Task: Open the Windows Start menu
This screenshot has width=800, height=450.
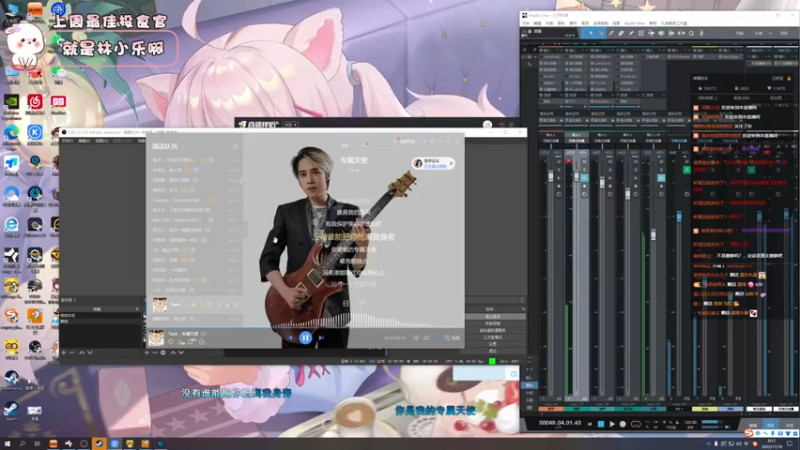Action: [7, 444]
